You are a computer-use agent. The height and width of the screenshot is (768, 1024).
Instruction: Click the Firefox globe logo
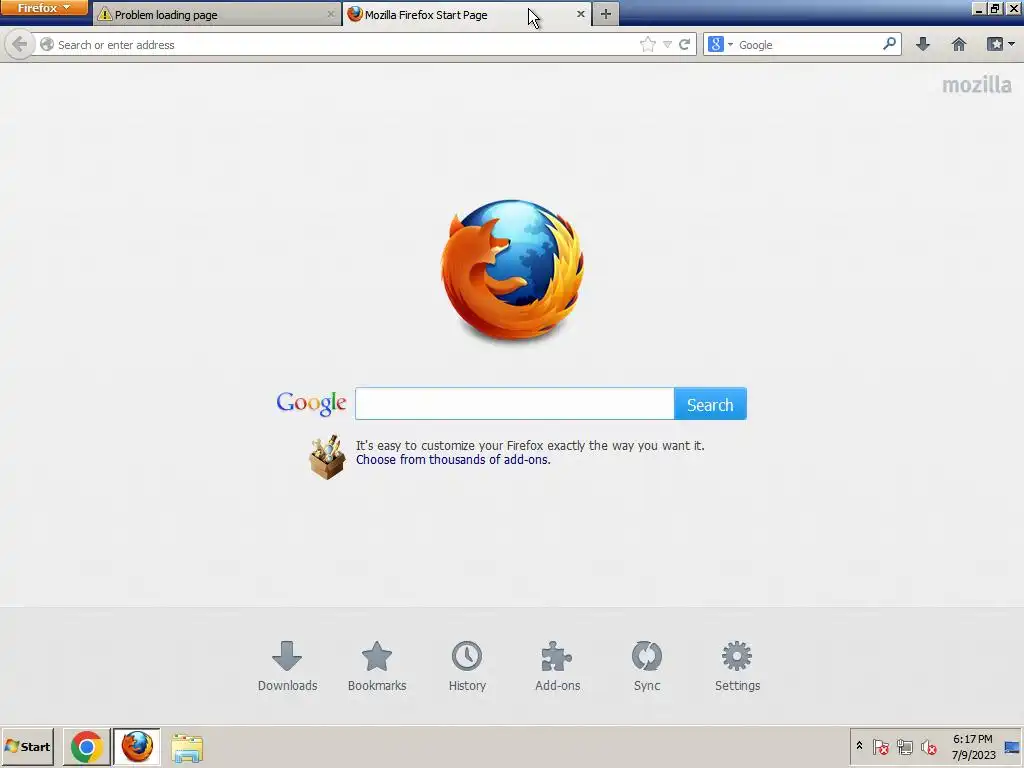pos(512,270)
